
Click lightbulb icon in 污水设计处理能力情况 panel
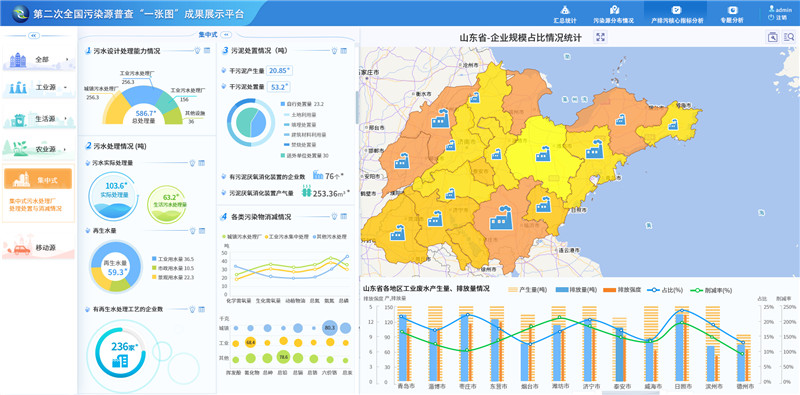tap(197, 51)
